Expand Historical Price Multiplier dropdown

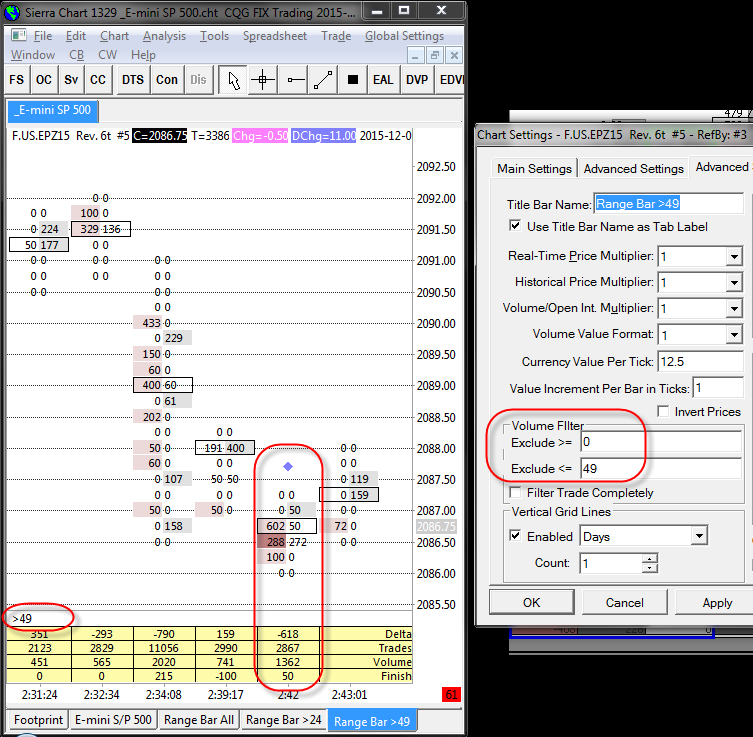pyautogui.click(x=734, y=283)
